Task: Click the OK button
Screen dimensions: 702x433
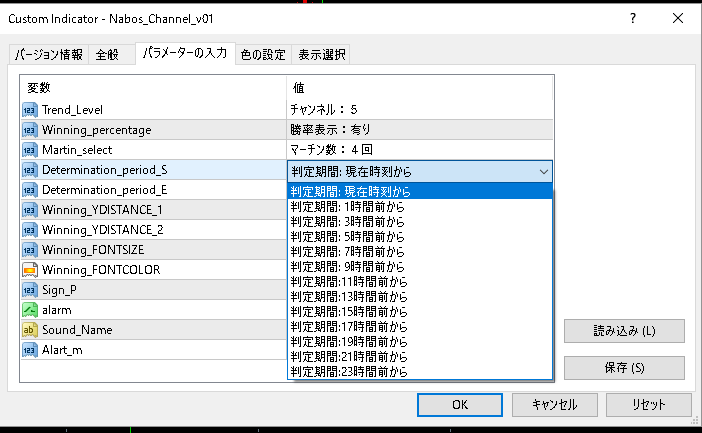Action: [x=460, y=405]
